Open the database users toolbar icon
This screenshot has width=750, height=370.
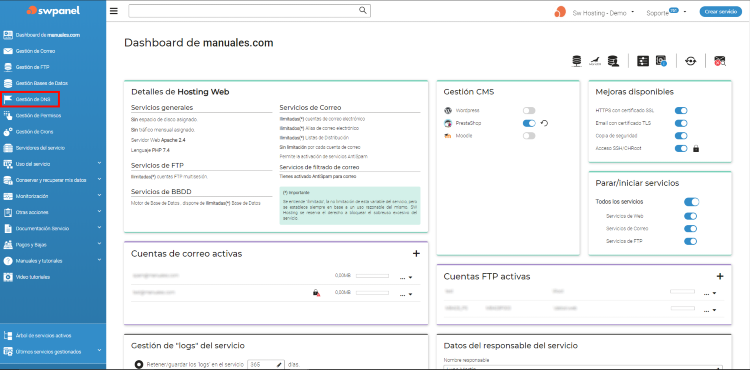click(613, 61)
